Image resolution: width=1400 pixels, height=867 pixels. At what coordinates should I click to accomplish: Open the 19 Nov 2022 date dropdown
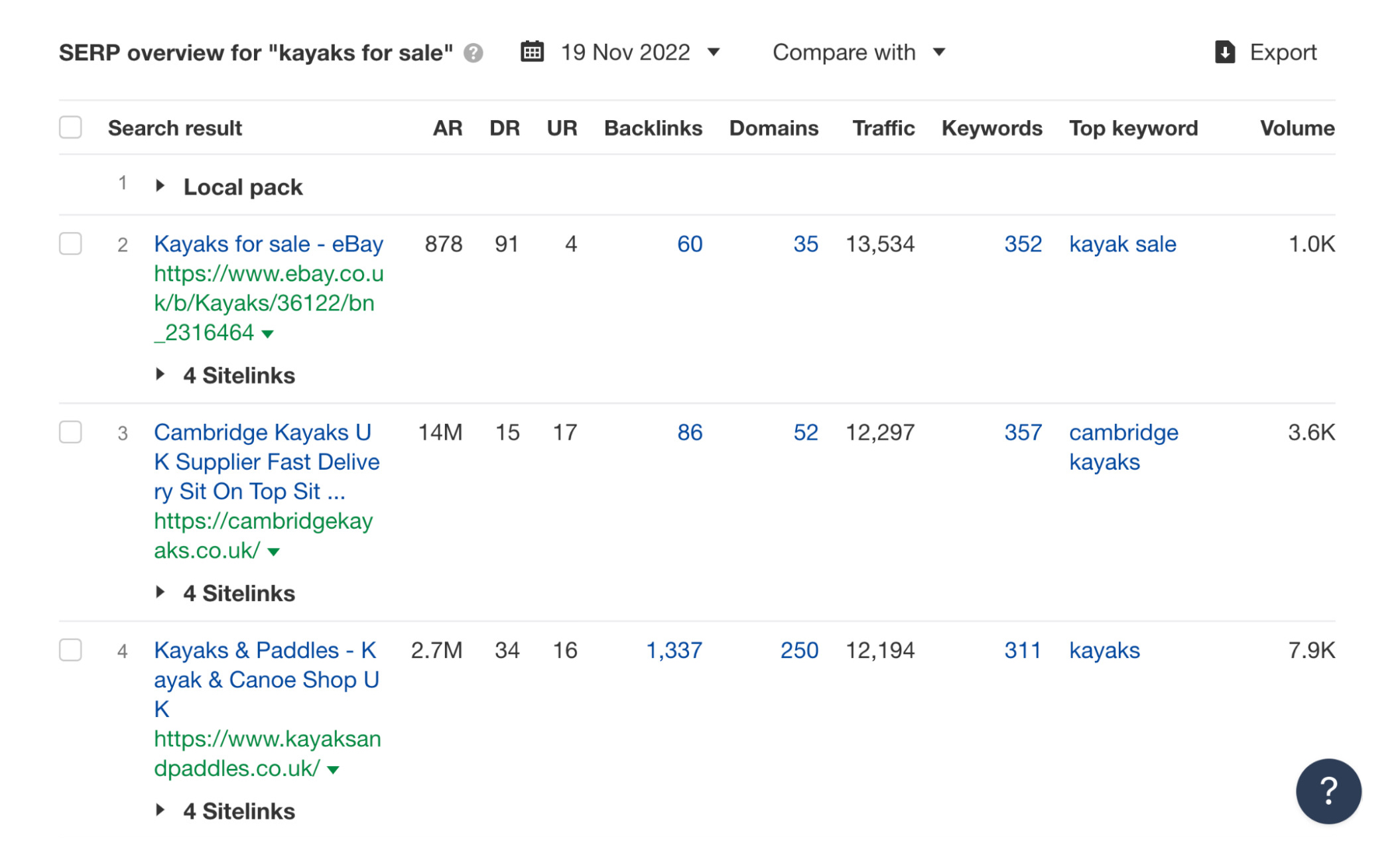(x=639, y=52)
